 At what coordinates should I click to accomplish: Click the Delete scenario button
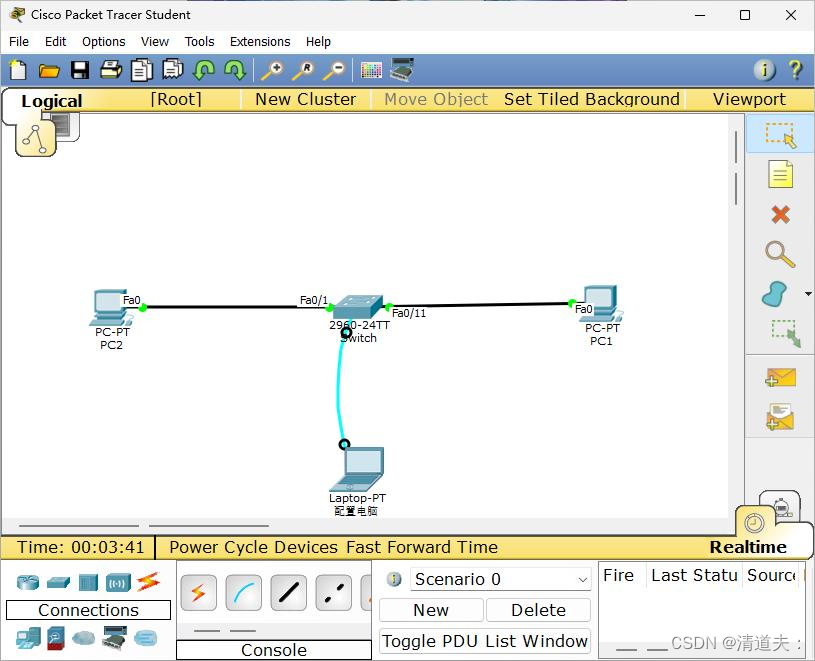tap(538, 610)
